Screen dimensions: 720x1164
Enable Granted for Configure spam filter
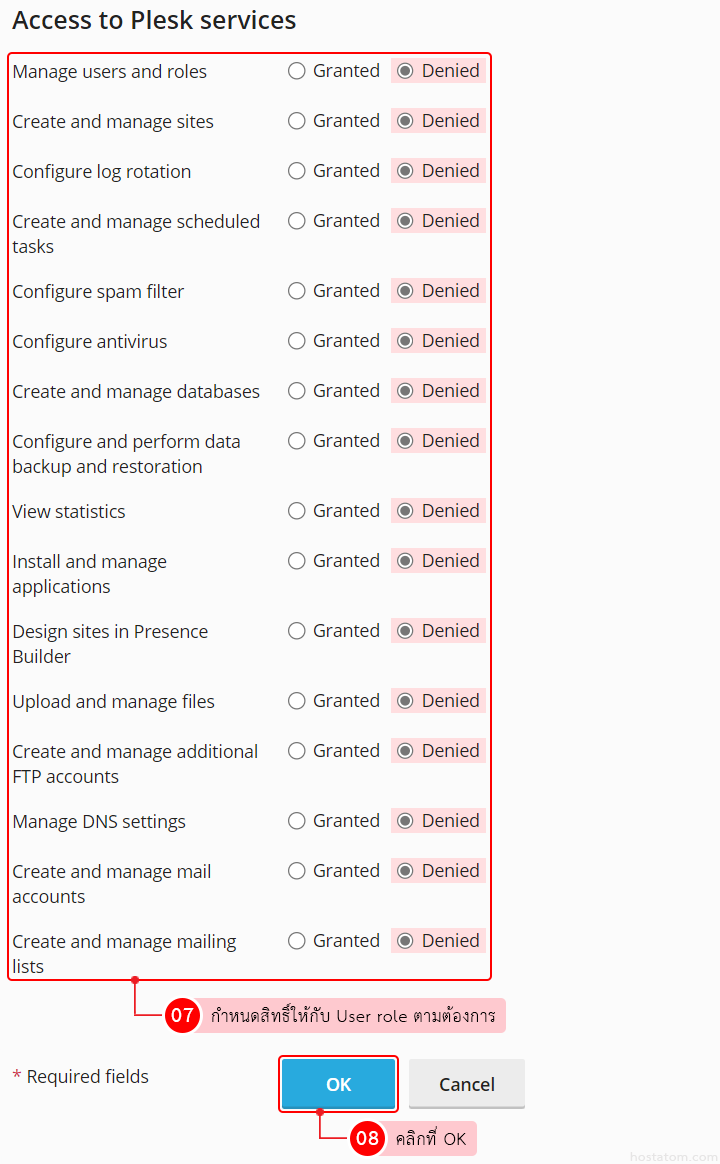point(297,291)
